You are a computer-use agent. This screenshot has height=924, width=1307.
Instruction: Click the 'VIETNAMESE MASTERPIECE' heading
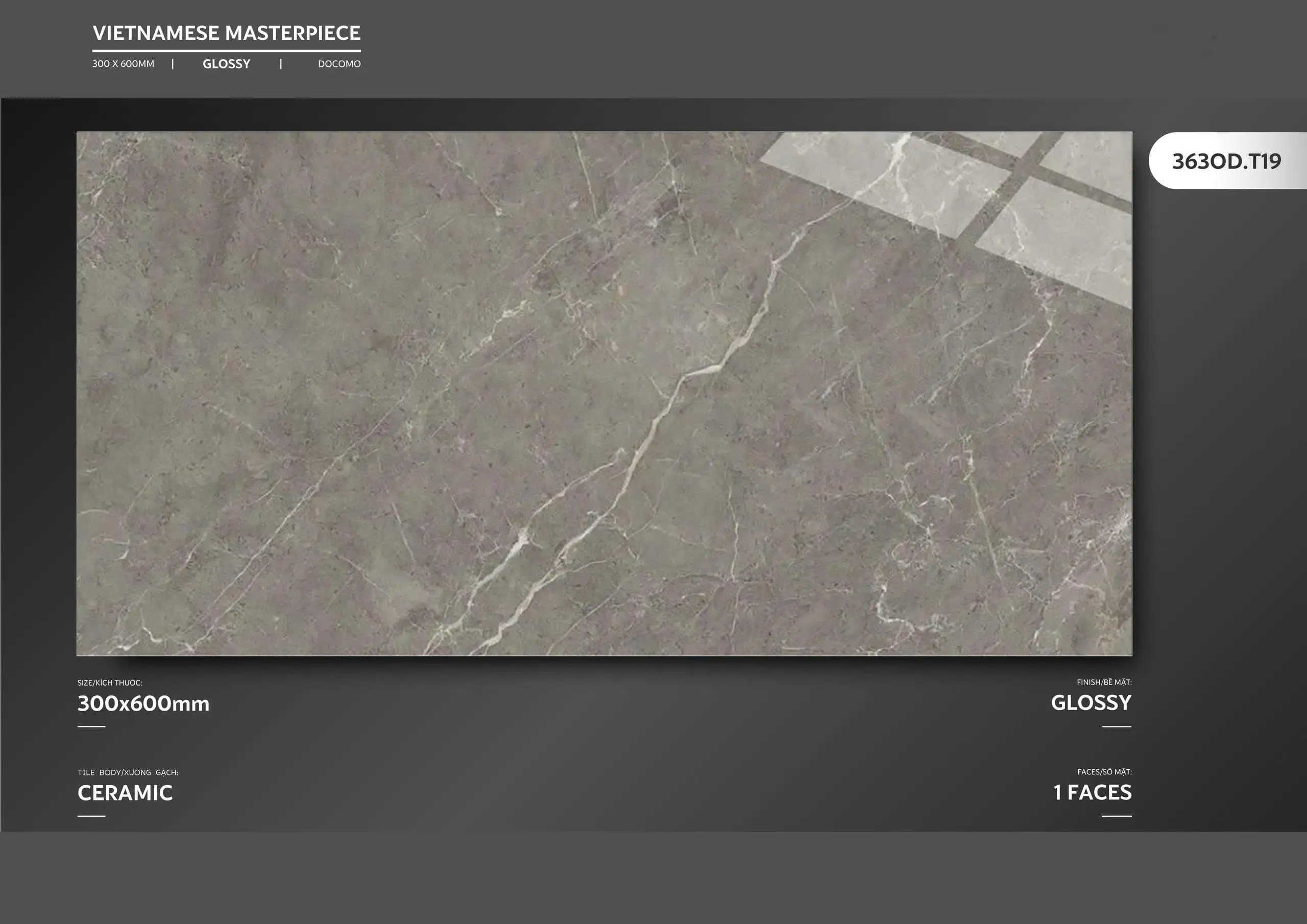[227, 33]
